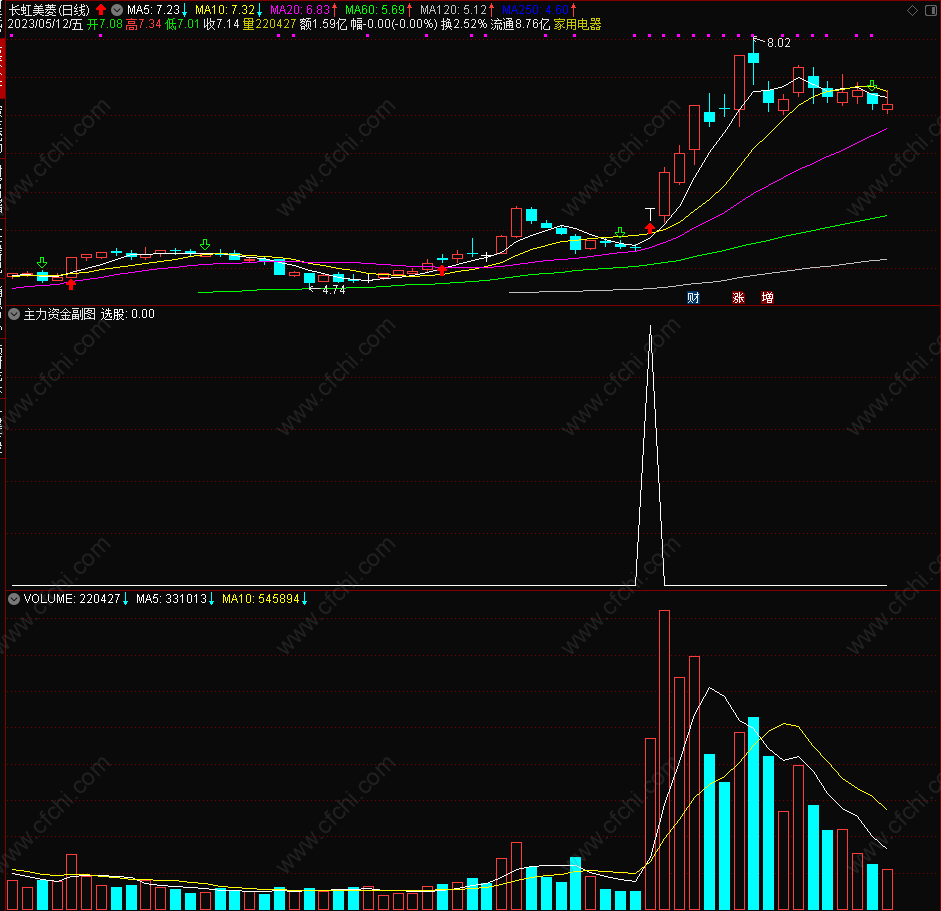The width and height of the screenshot is (941, 911).
Task: Click the 选股: 0.00 value
Action: pyautogui.click(x=127, y=314)
